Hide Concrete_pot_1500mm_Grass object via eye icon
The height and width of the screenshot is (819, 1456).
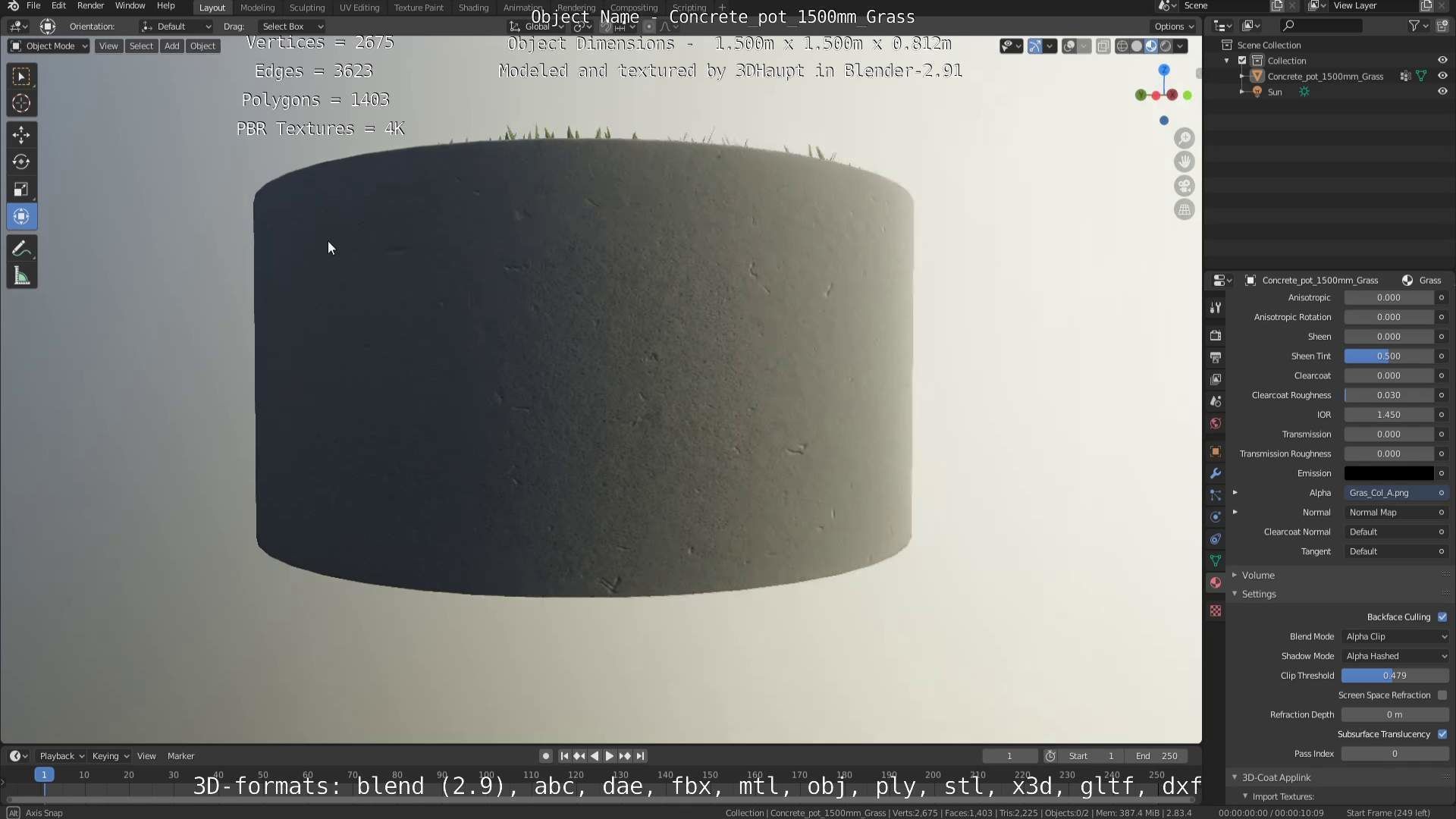point(1442,76)
